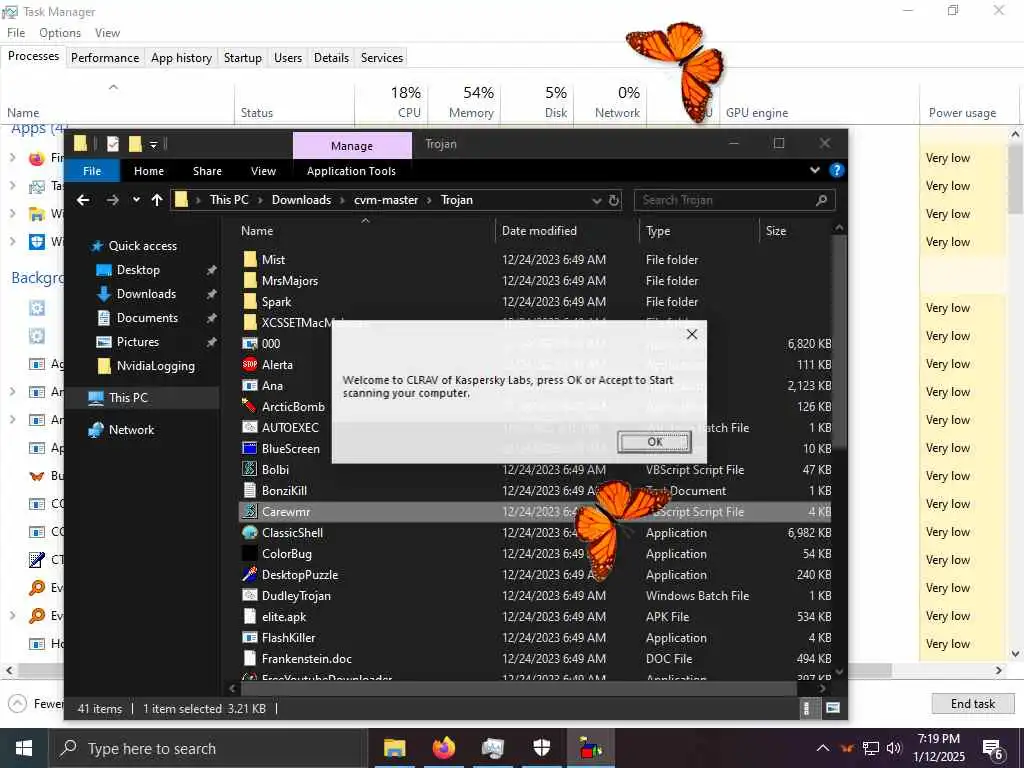Select the BonziKill text document icon
This screenshot has height=768, width=1024.
[249, 490]
